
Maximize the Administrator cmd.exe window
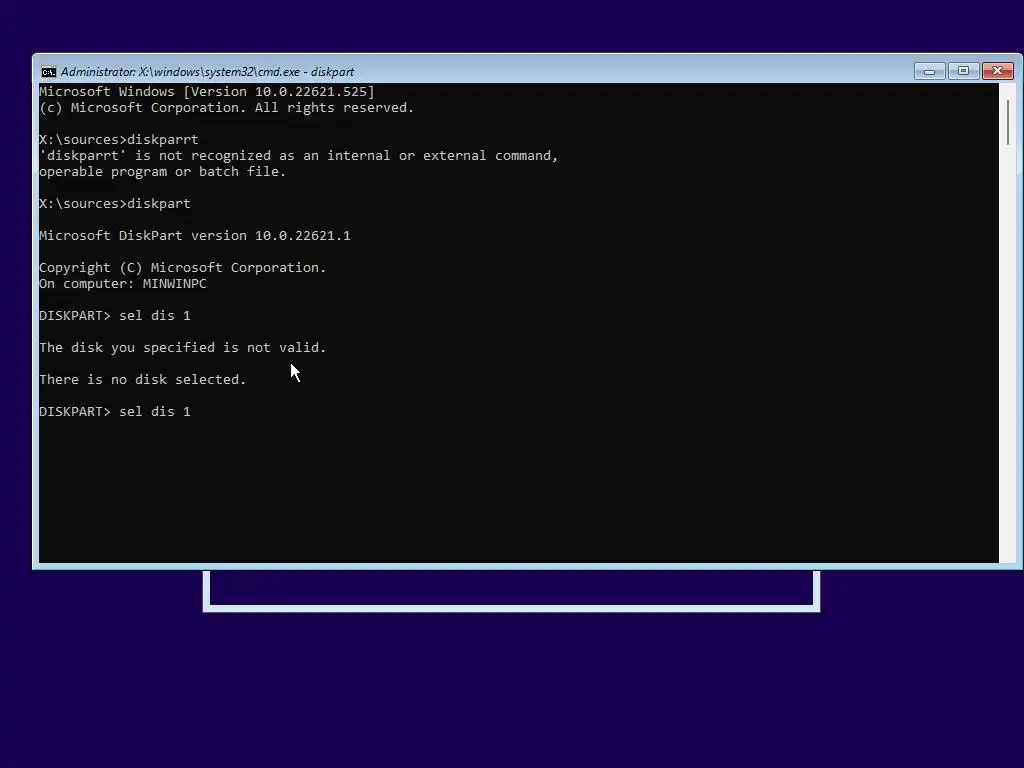(963, 71)
